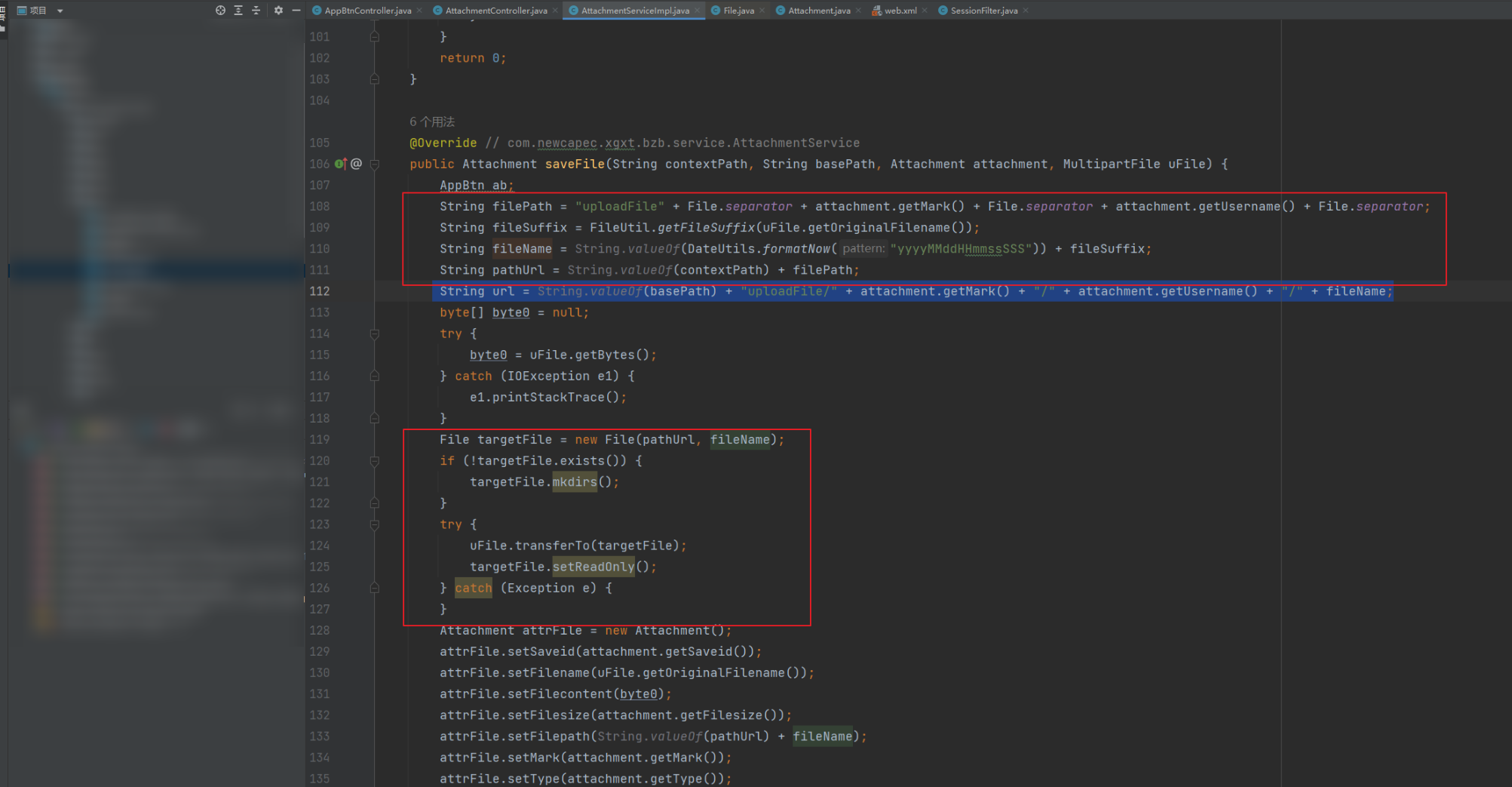The image size is (1512, 787).
Task: Click the @ annotation gutter icon at line 106
Action: pyautogui.click(x=356, y=164)
